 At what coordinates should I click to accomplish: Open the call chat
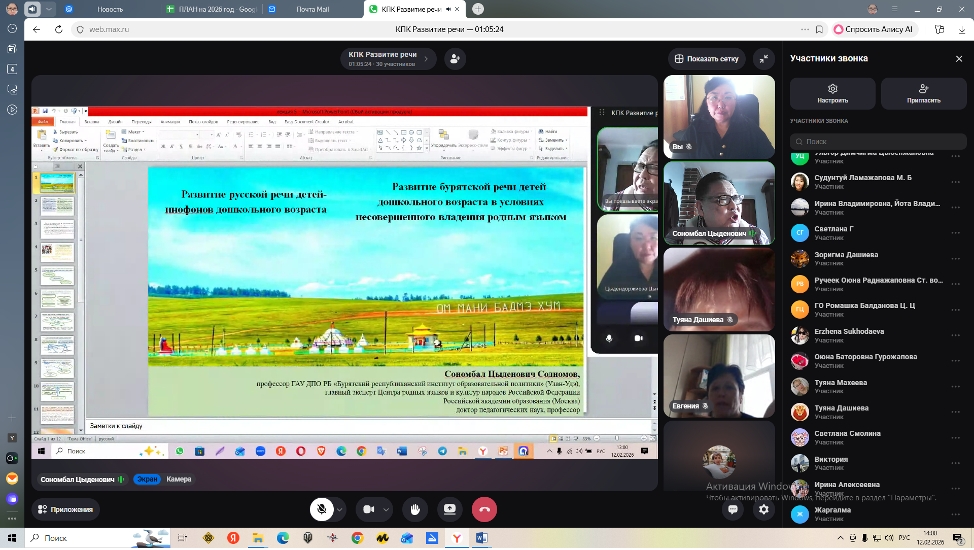click(x=733, y=509)
